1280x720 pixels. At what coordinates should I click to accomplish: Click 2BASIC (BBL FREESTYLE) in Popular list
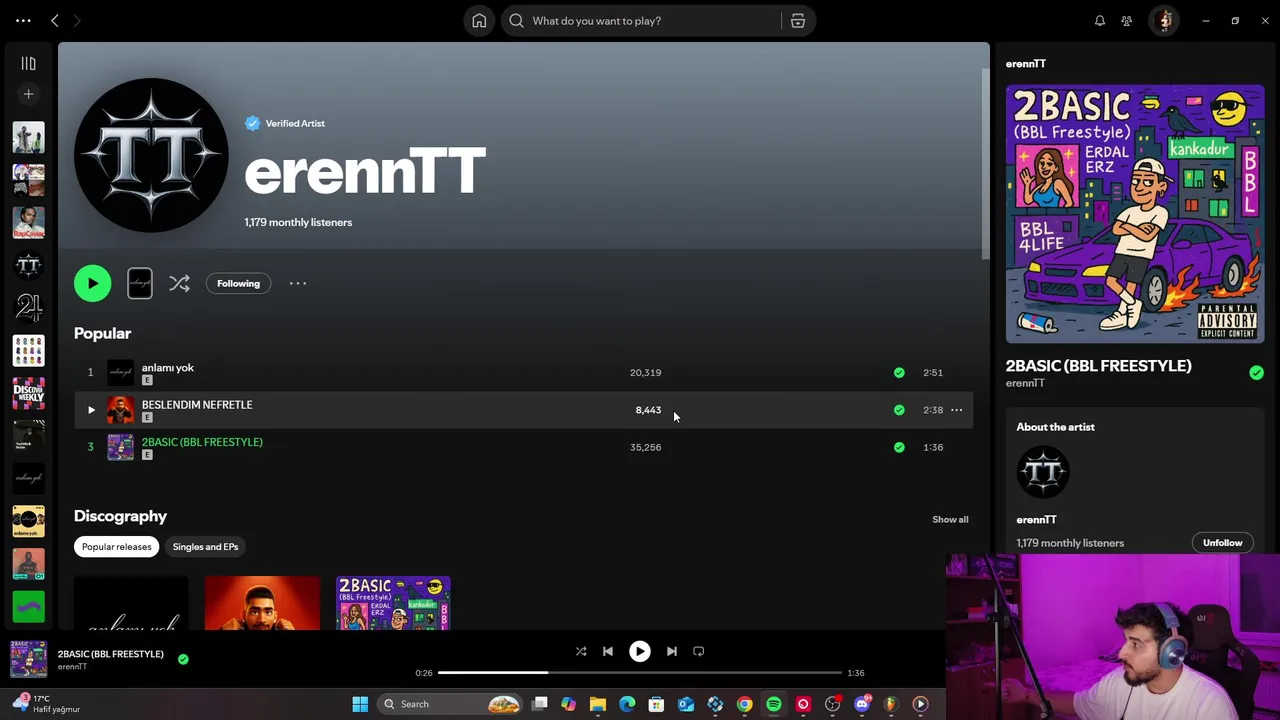click(202, 442)
